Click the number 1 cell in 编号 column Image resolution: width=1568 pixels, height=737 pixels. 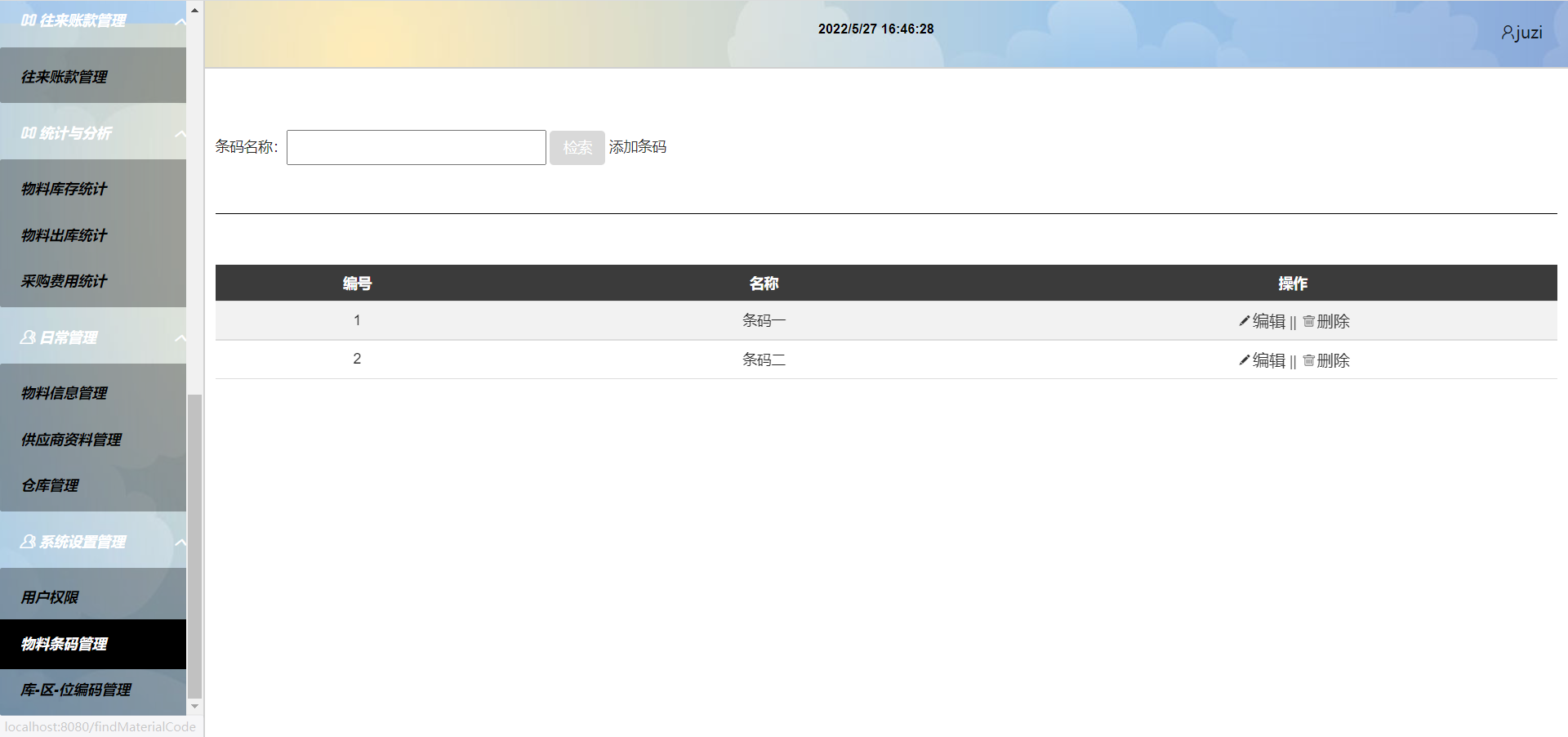point(357,320)
